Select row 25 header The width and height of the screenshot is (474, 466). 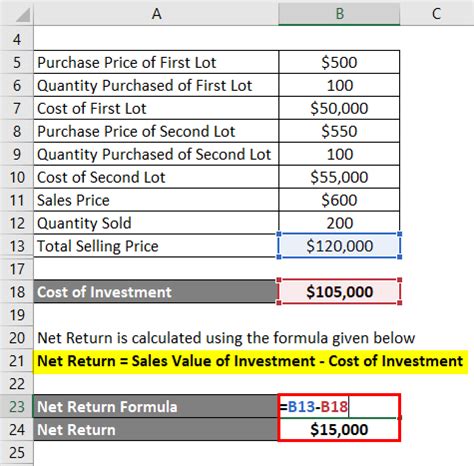click(17, 453)
